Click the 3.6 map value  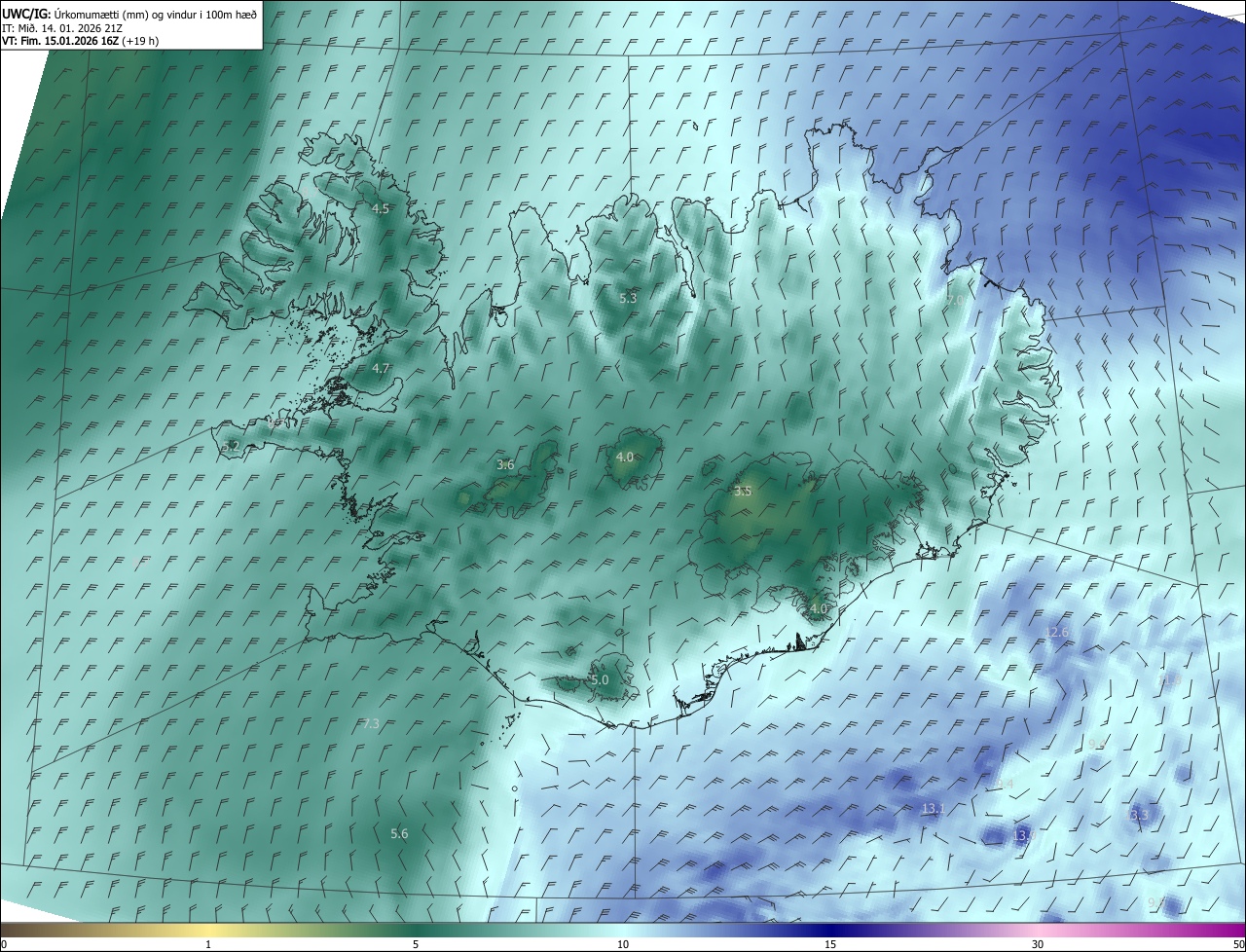(x=505, y=465)
